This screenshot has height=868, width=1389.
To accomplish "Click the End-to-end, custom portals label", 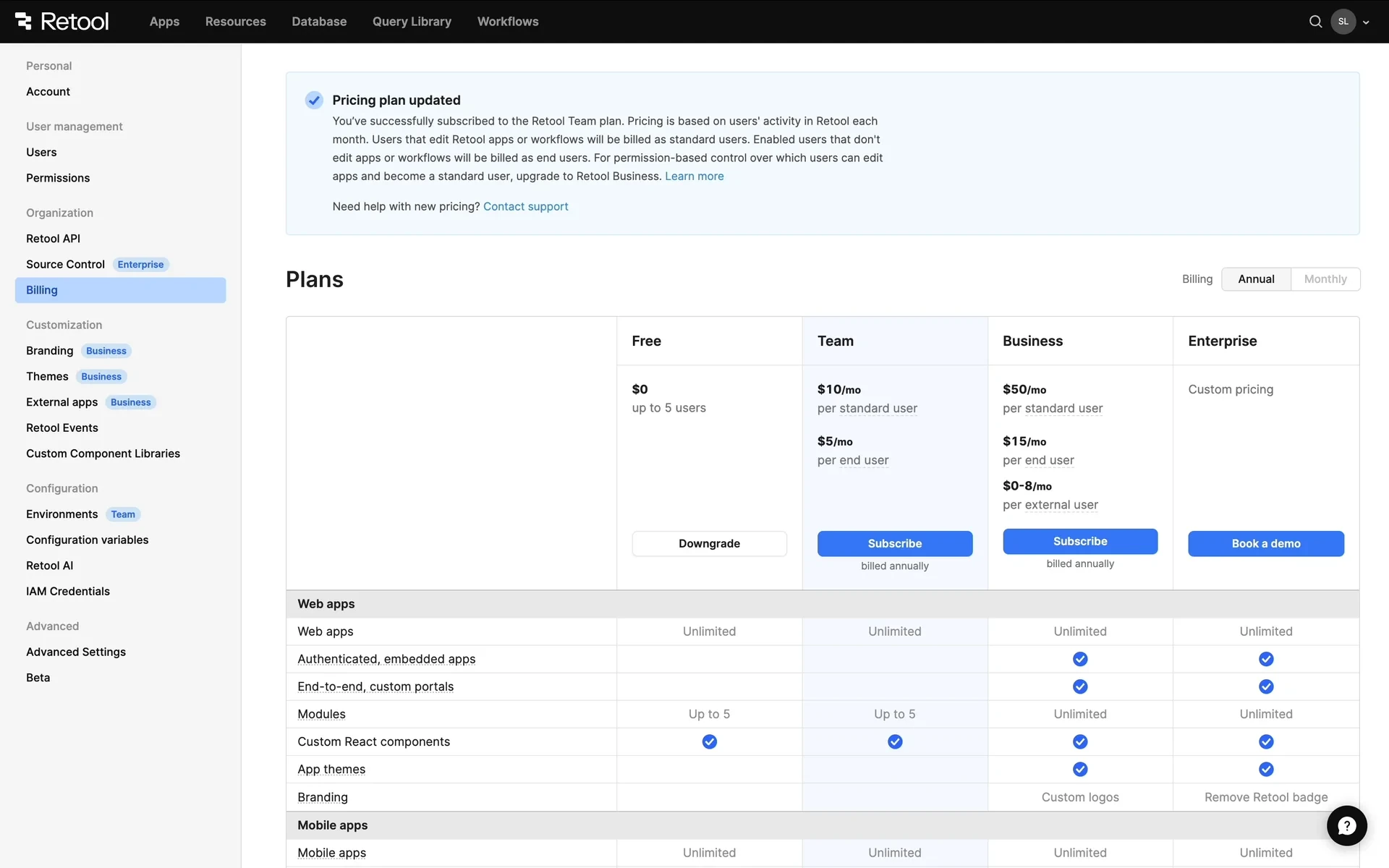I will tap(375, 686).
